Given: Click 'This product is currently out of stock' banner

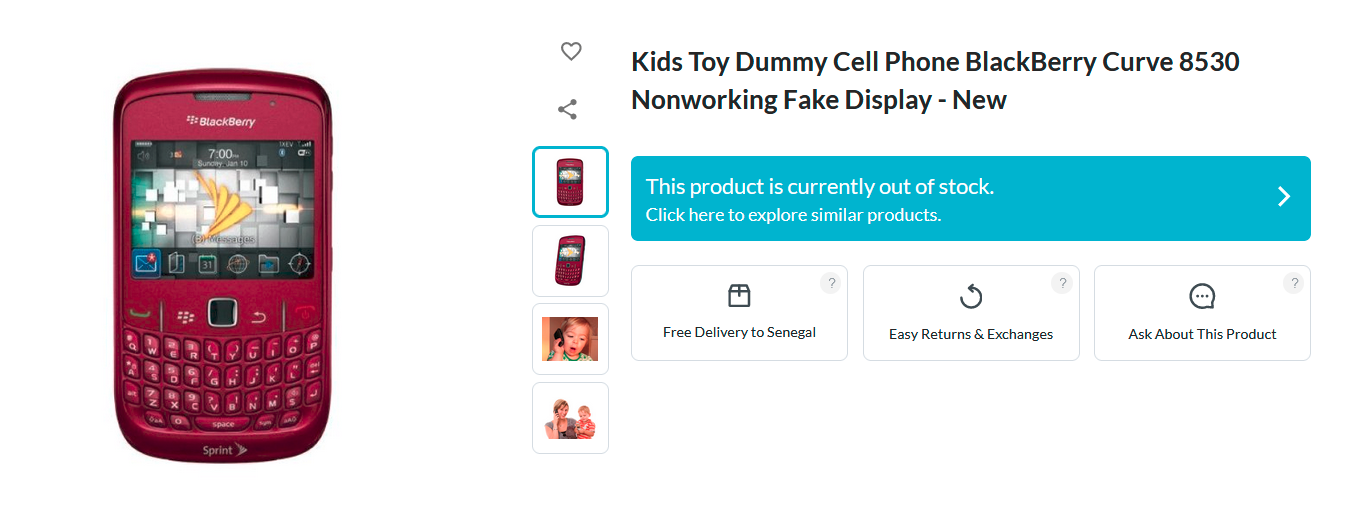Looking at the screenshot, I should coord(819,186).
